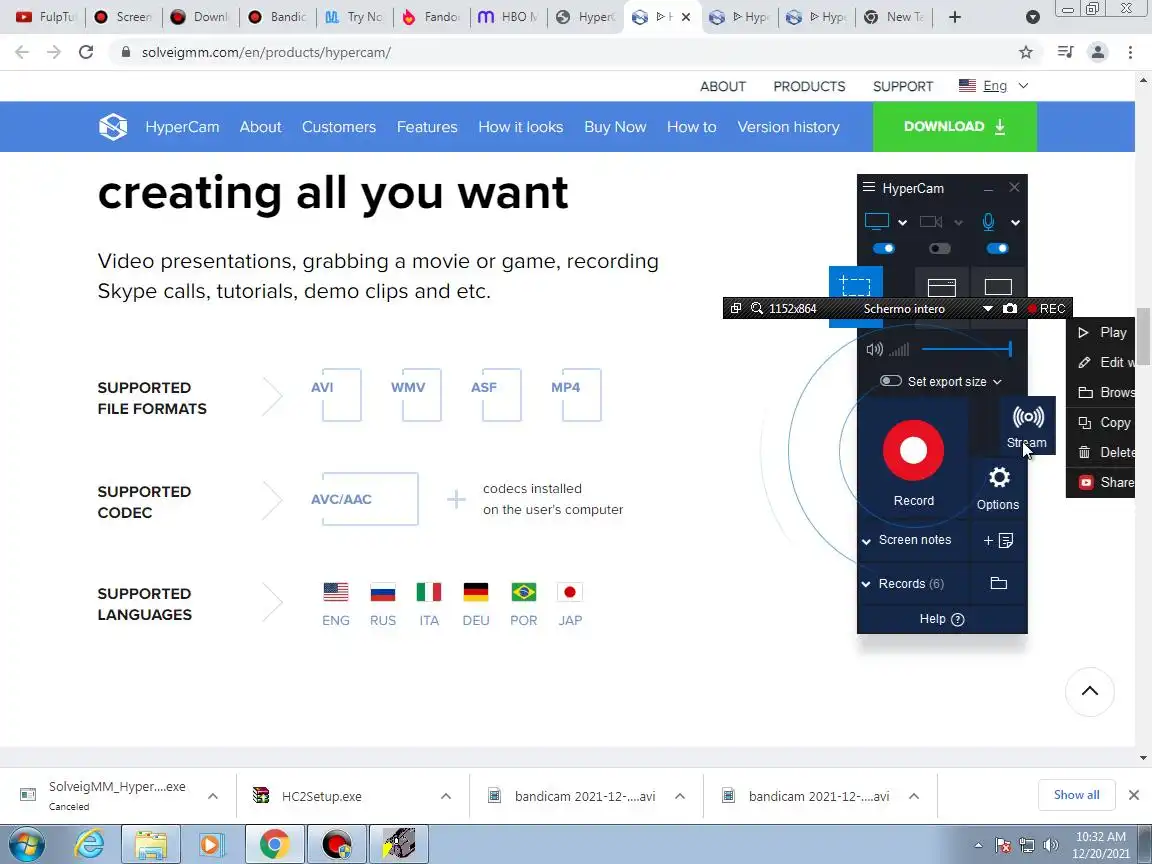The image size is (1152, 864).
Task: Click the green DOWNLOAD button
Action: 954,126
